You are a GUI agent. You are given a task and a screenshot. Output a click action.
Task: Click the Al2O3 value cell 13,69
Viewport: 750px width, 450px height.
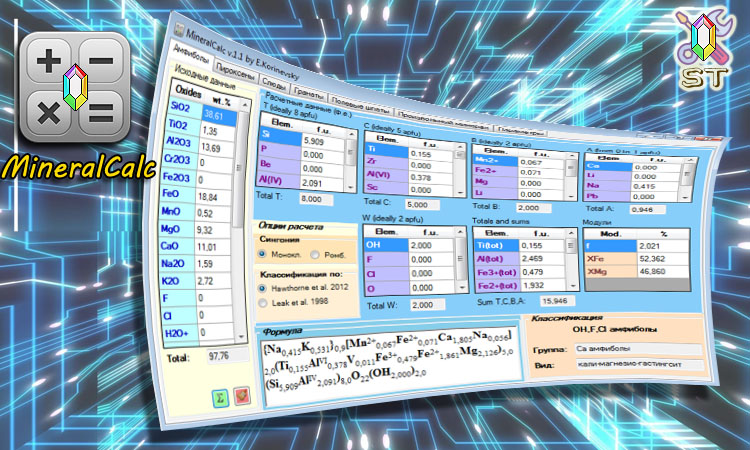217,149
